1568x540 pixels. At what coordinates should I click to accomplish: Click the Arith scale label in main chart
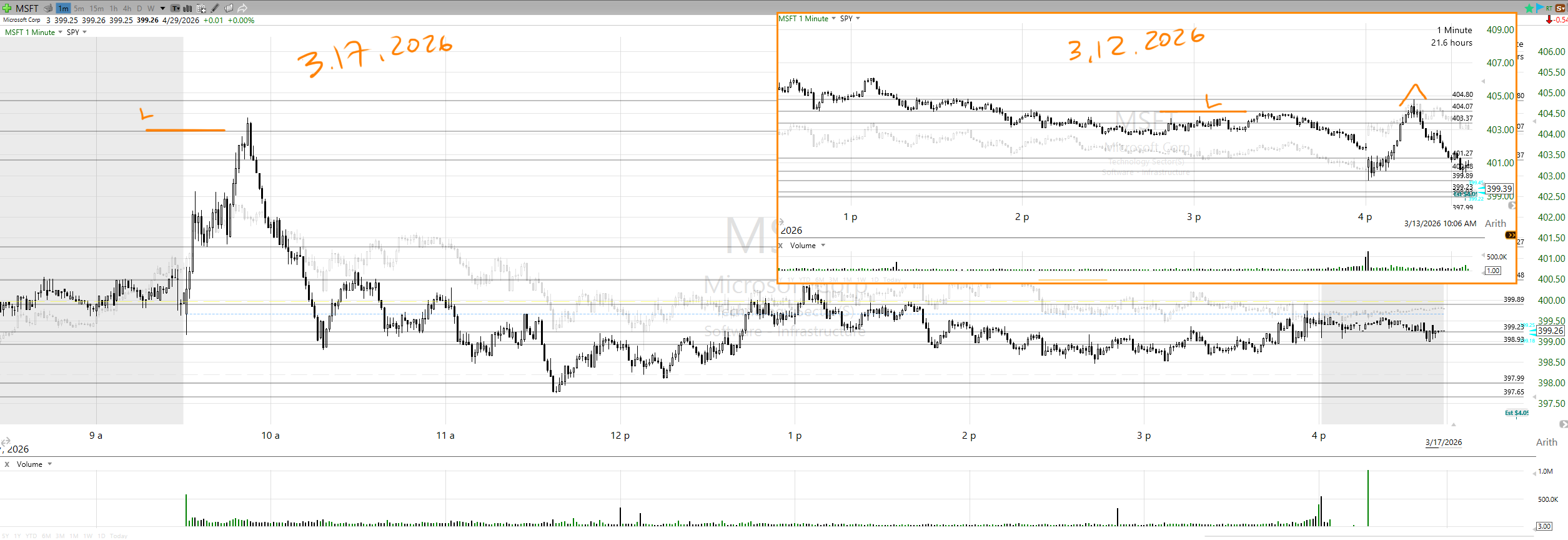coord(1546,442)
